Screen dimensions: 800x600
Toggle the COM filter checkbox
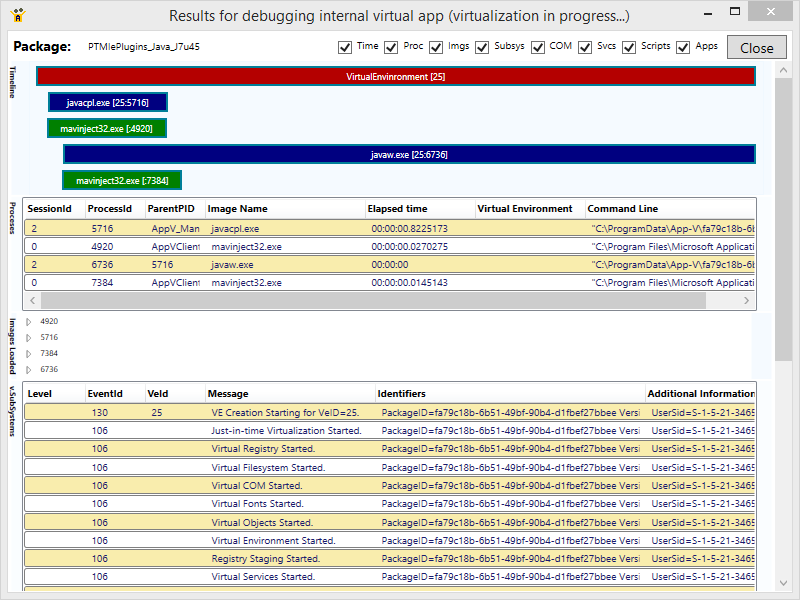click(537, 46)
